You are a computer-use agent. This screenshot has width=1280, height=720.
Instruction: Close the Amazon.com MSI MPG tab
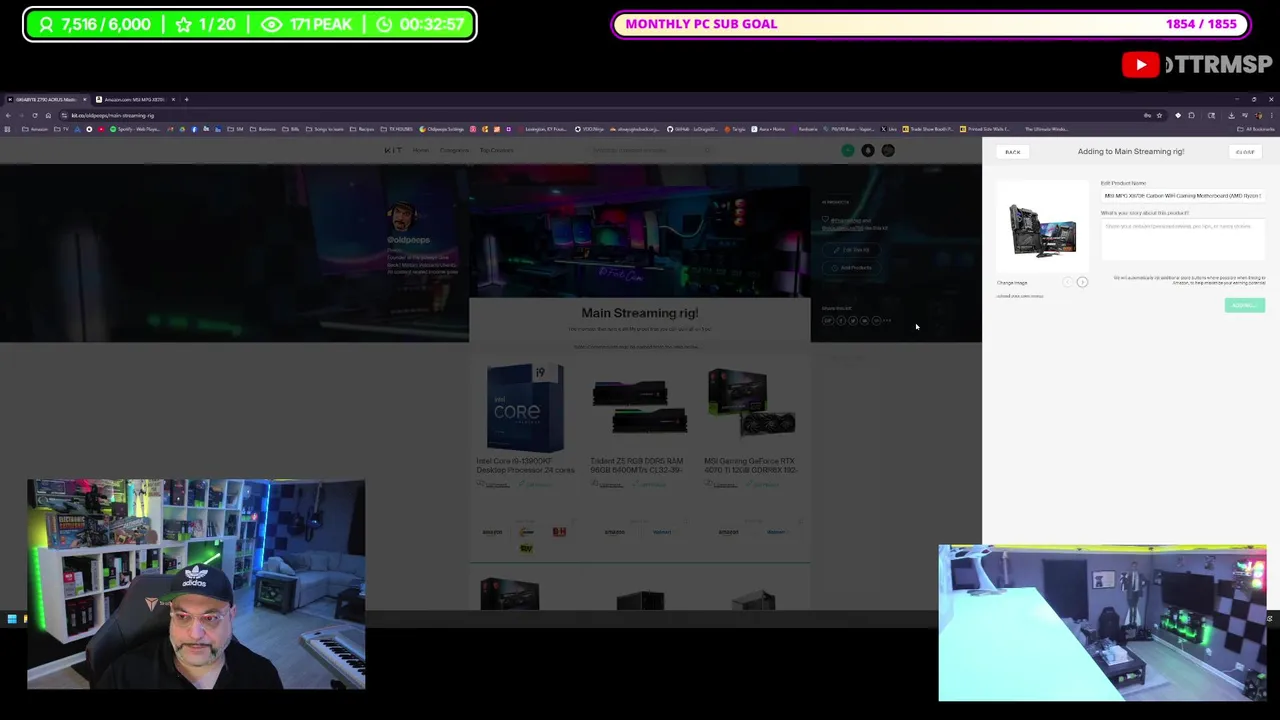pos(173,99)
